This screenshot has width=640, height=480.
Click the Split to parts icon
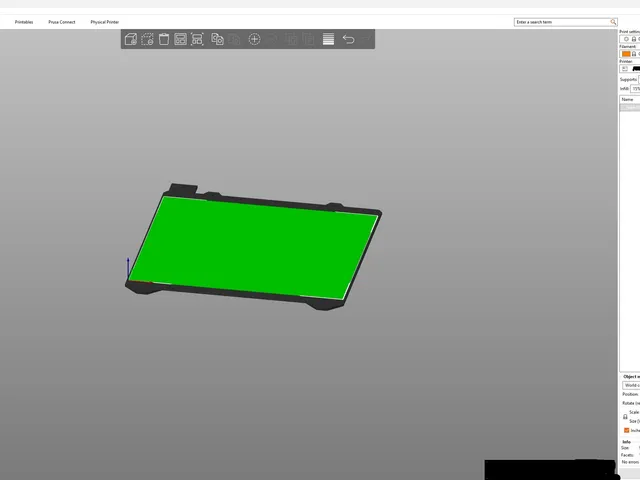308,39
